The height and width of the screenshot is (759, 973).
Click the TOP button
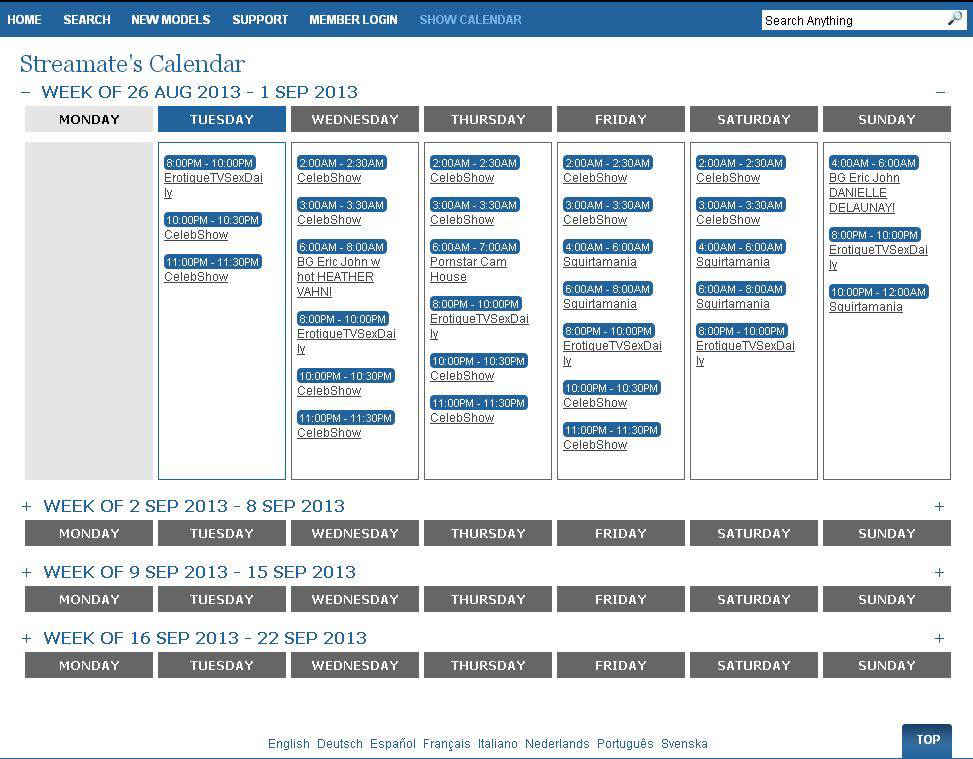point(928,740)
